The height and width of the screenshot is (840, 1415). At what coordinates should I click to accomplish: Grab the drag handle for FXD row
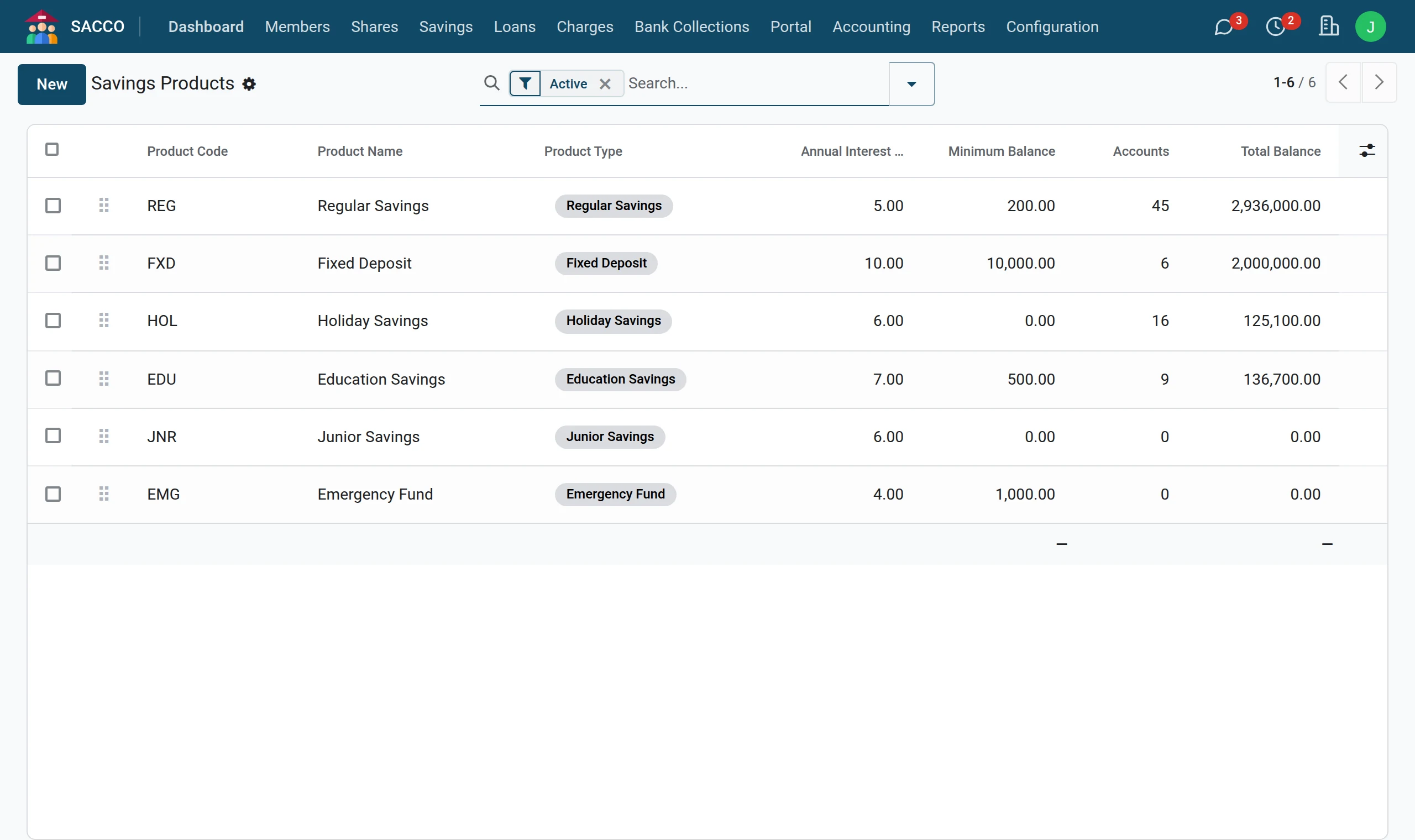[x=103, y=262]
